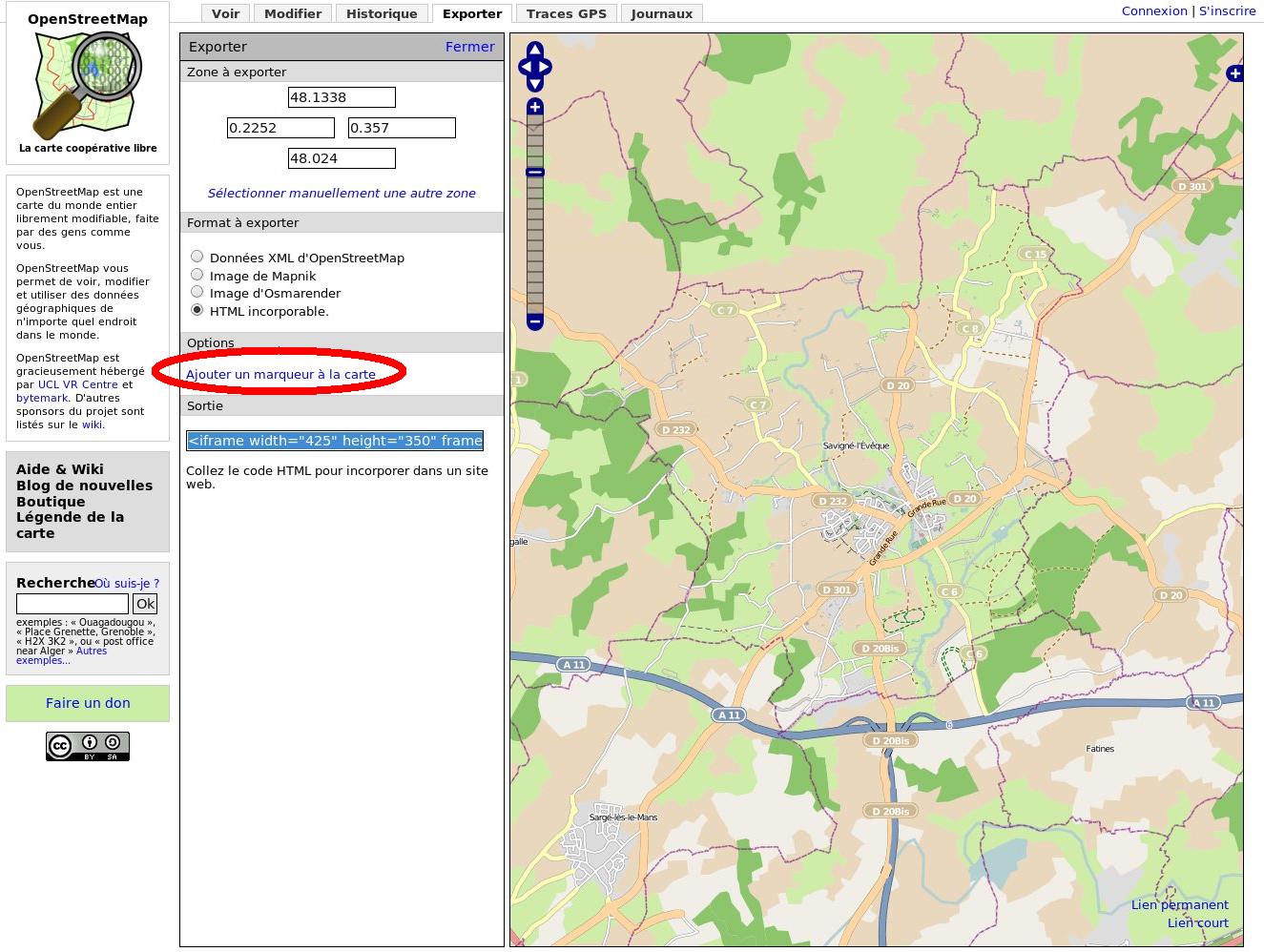Click Sélectionner manuellement une autre zone
This screenshot has height=952, width=1264.
pos(342,193)
